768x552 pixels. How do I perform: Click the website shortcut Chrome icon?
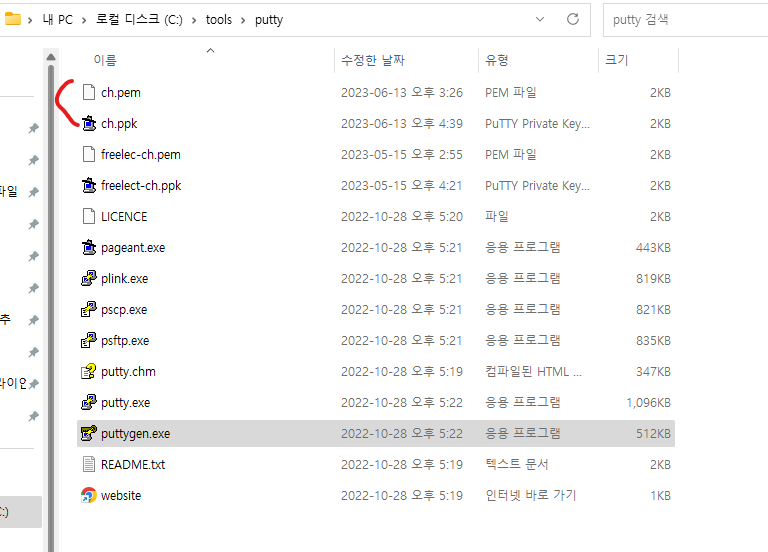click(89, 495)
